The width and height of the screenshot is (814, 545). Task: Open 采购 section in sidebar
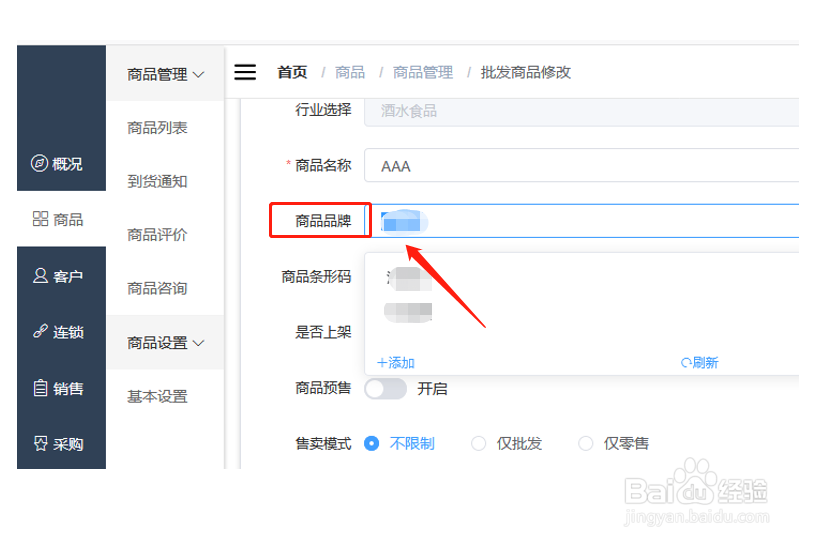point(61,444)
